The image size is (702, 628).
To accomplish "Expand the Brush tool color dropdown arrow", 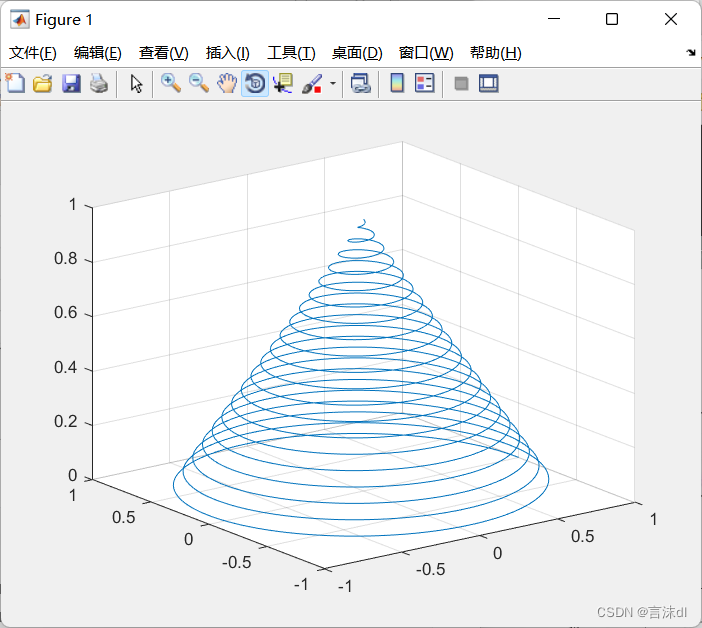I will tap(333, 84).
